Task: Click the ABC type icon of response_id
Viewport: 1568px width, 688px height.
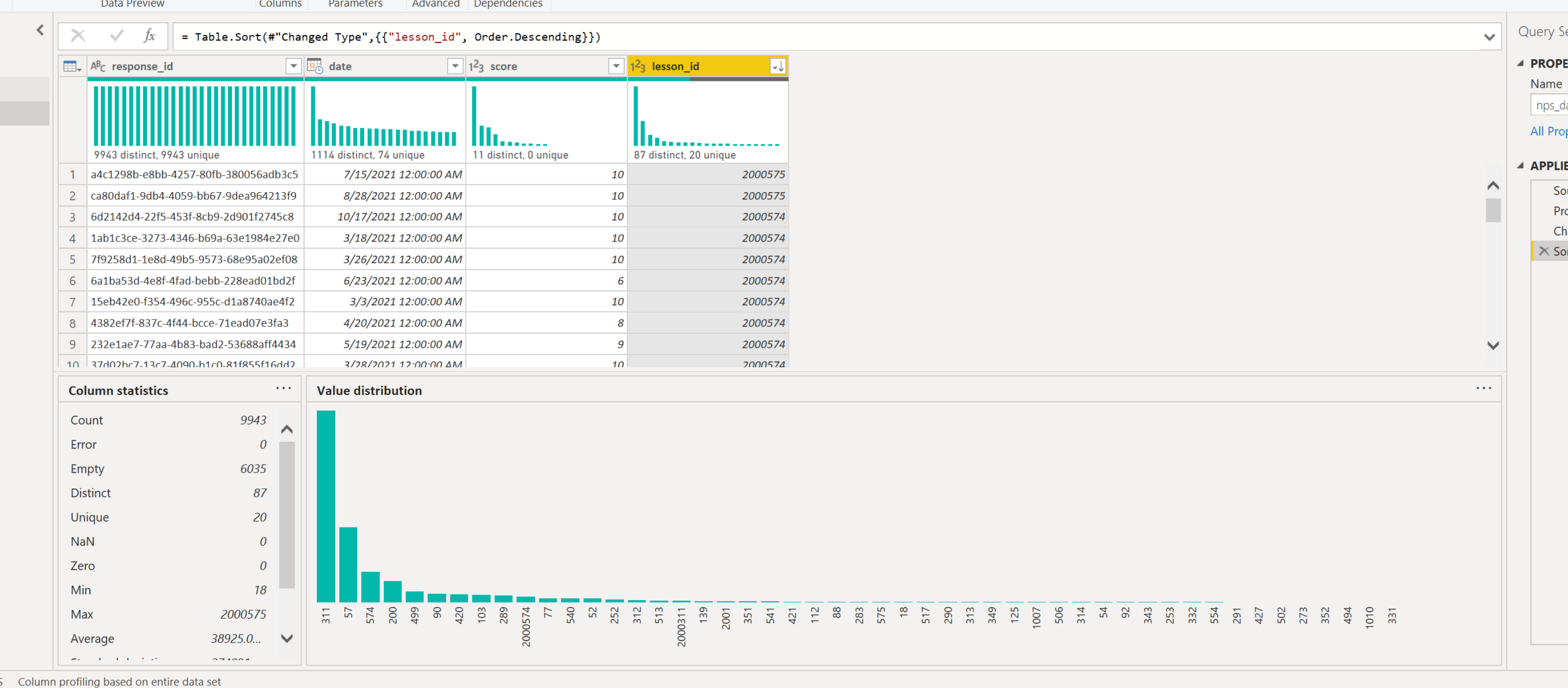Action: coord(97,66)
